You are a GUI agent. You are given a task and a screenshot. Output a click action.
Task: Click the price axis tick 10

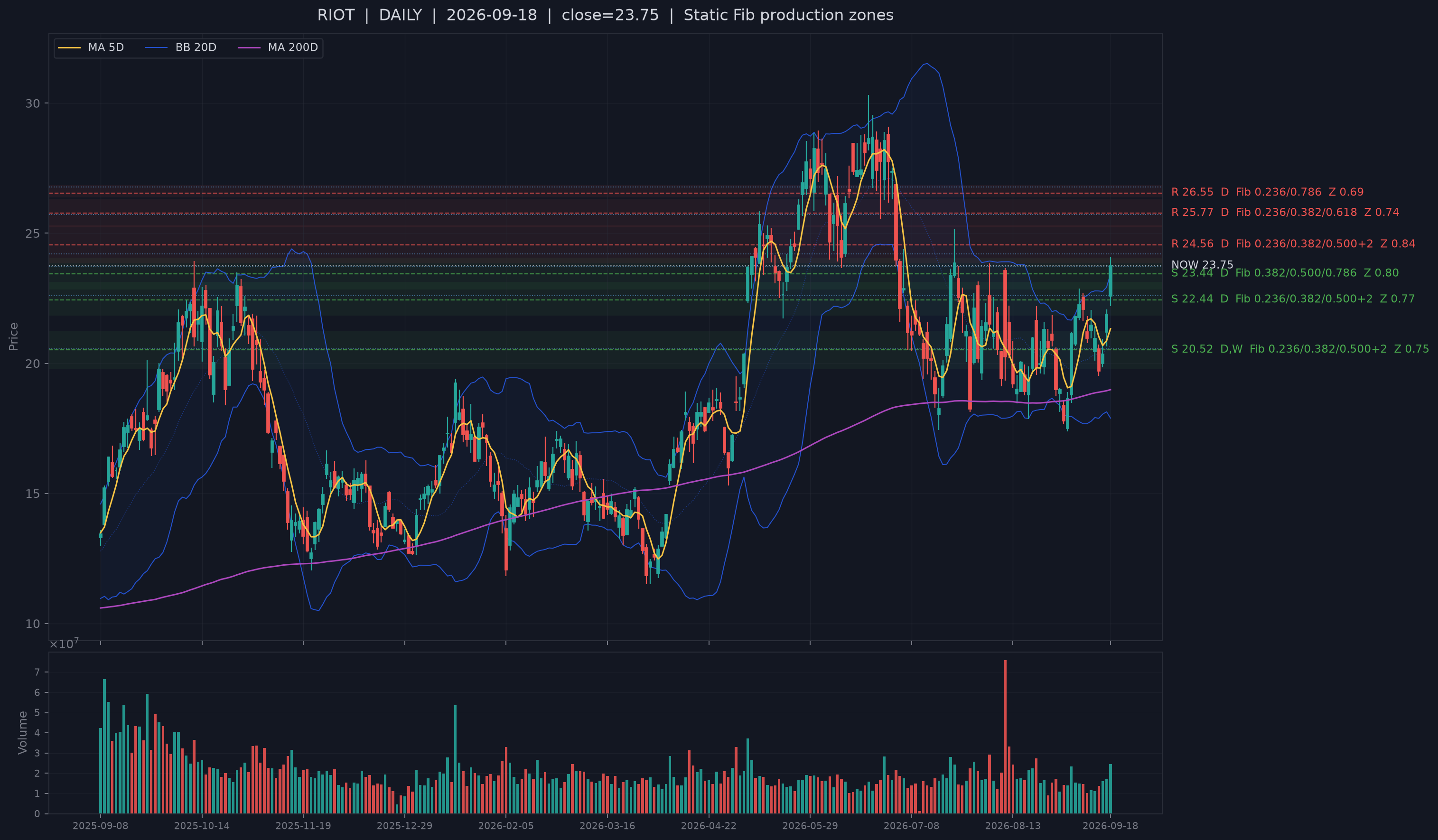click(x=33, y=624)
